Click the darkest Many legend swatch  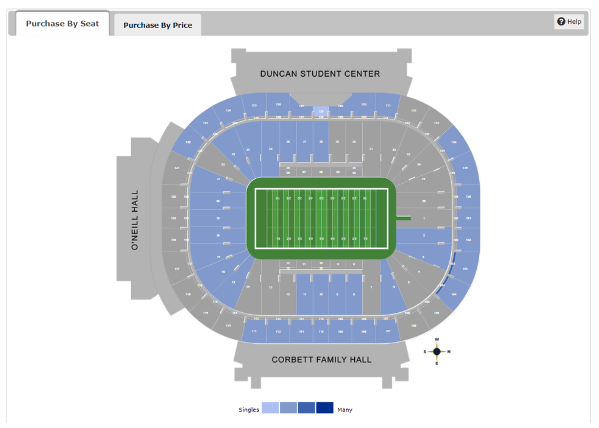[x=325, y=408]
